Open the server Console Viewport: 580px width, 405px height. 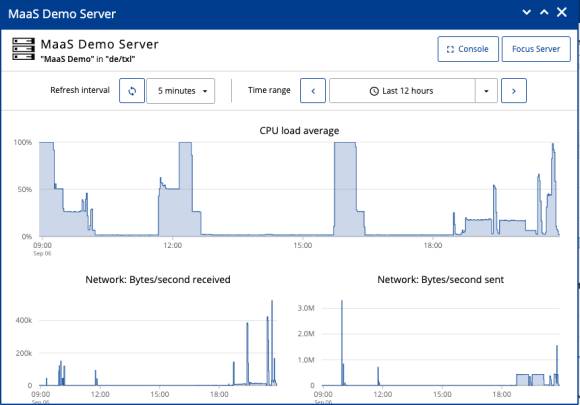468,49
